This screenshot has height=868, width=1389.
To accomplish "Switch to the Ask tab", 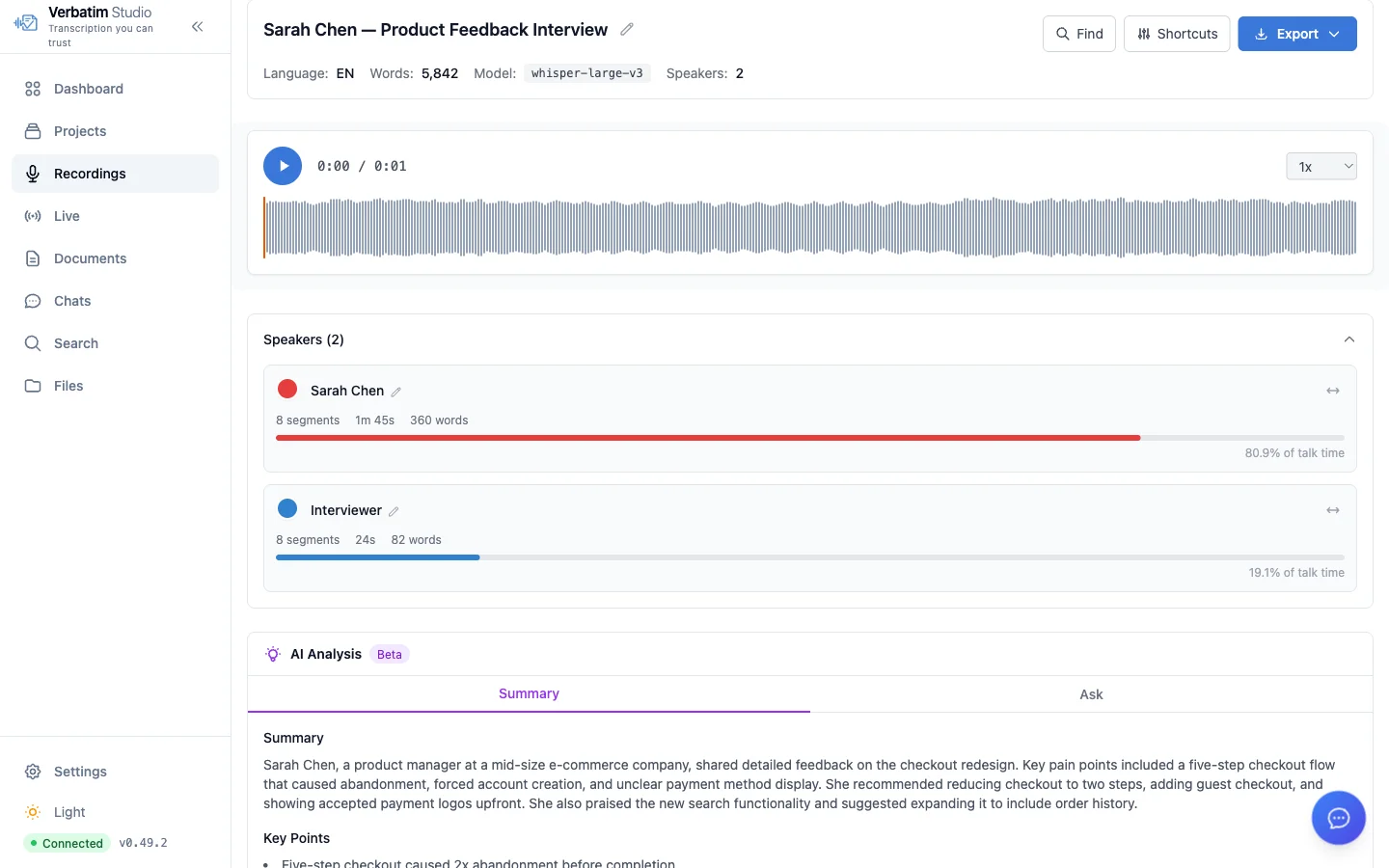I will click(x=1091, y=694).
